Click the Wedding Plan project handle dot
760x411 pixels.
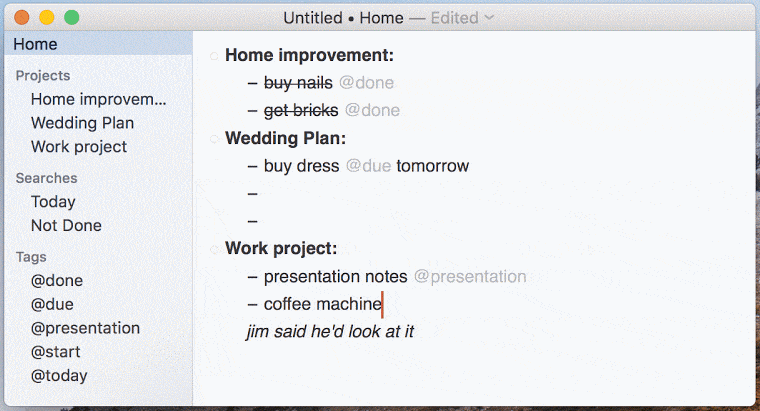click(214, 140)
